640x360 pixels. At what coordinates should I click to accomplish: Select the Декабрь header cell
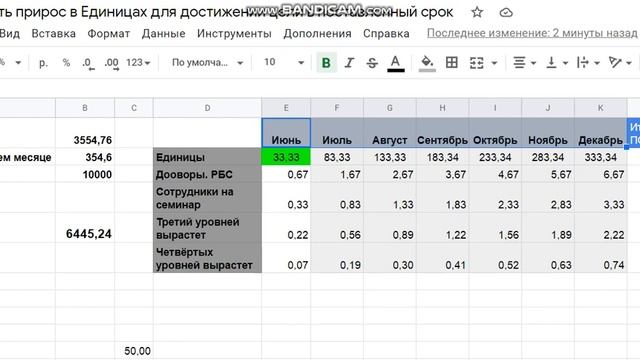point(600,133)
